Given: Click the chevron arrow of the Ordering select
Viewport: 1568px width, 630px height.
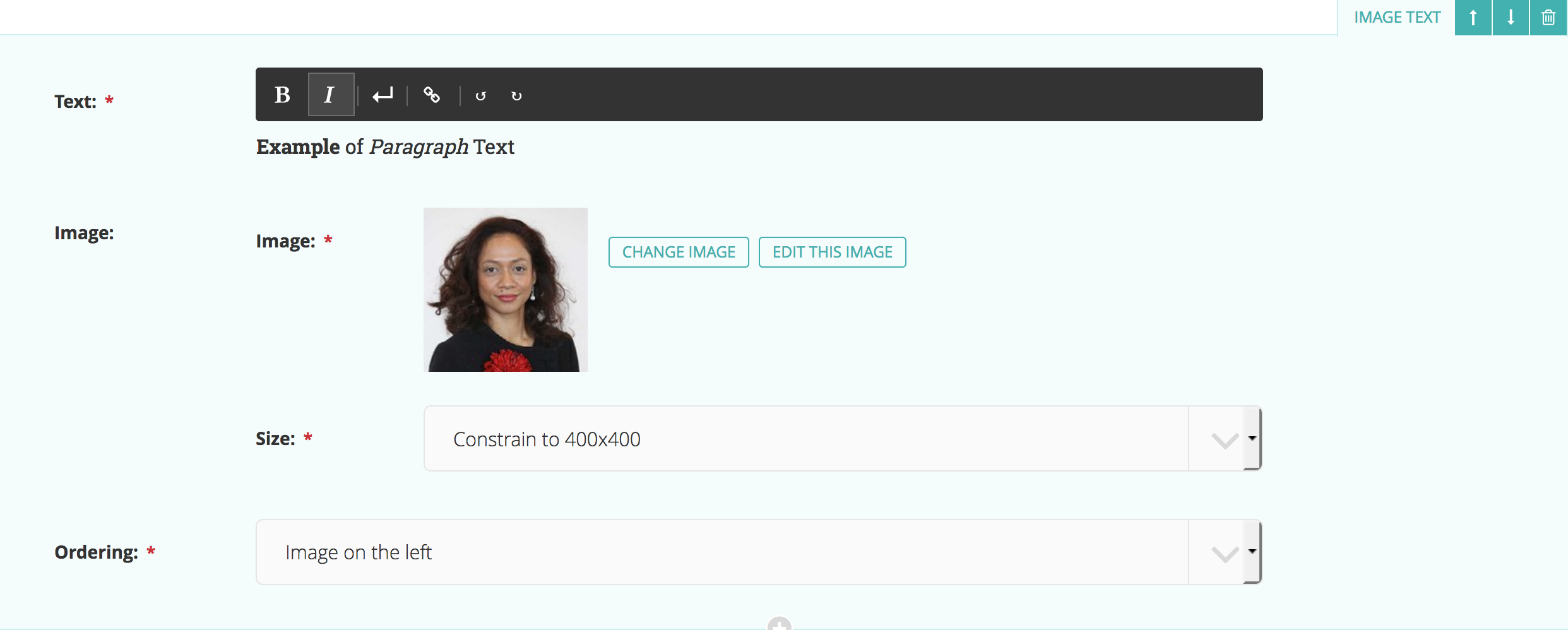Looking at the screenshot, I should point(1225,554).
